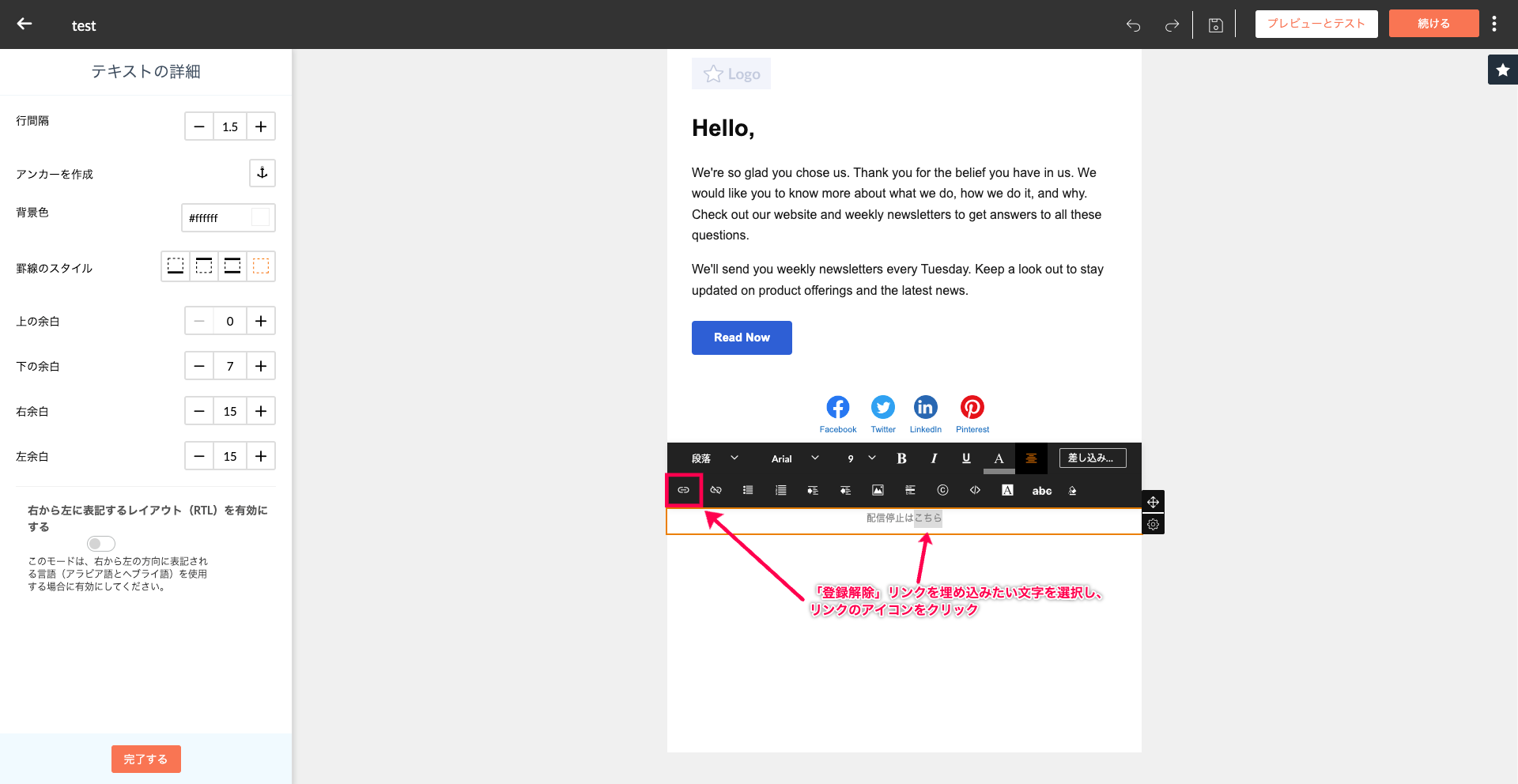Viewport: 1518px width, 784px height.
Task: Select the top border style option
Action: tap(204, 266)
